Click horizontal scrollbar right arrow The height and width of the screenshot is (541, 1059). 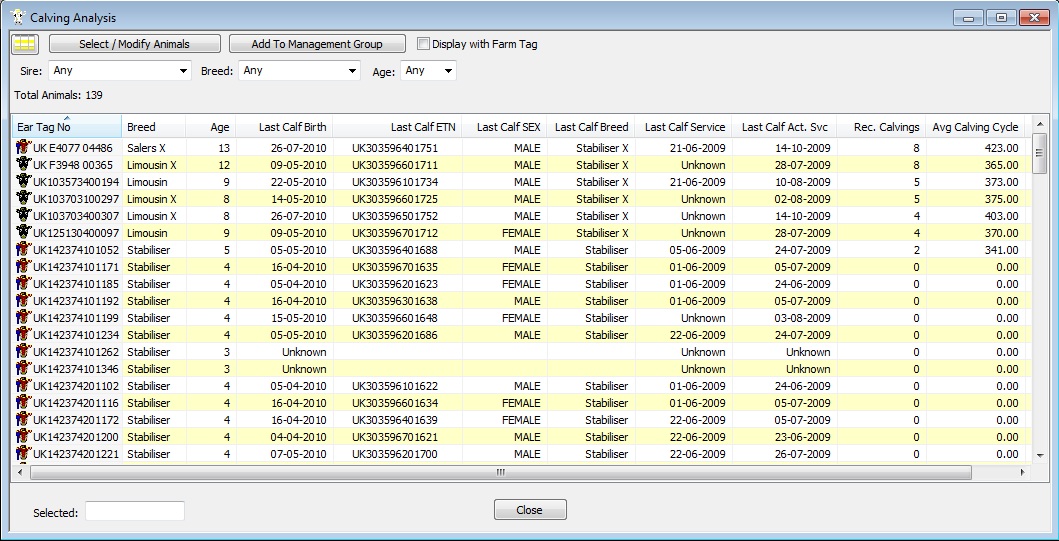(1023, 472)
